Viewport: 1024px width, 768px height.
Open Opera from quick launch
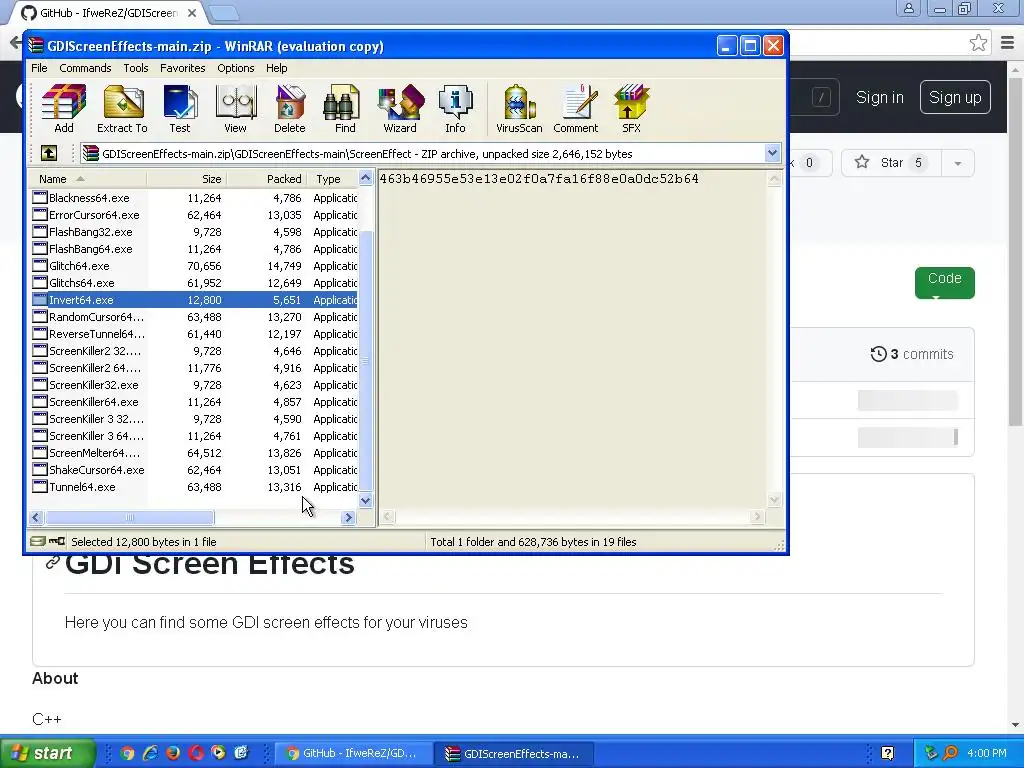point(196,753)
